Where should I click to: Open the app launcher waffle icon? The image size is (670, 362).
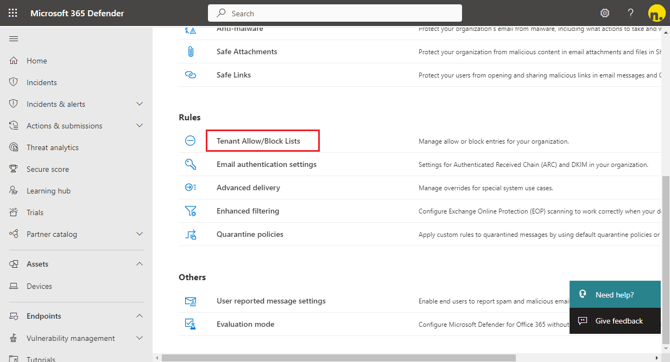pyautogui.click(x=13, y=13)
